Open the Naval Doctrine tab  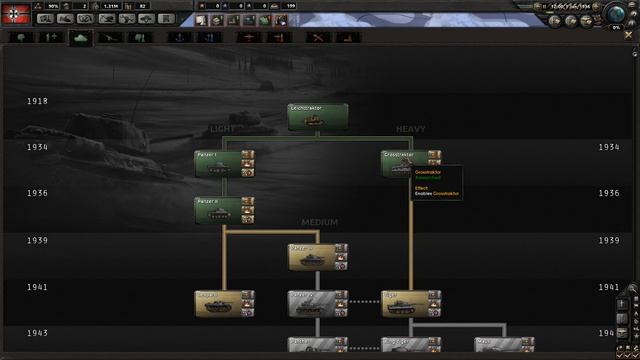click(210, 38)
